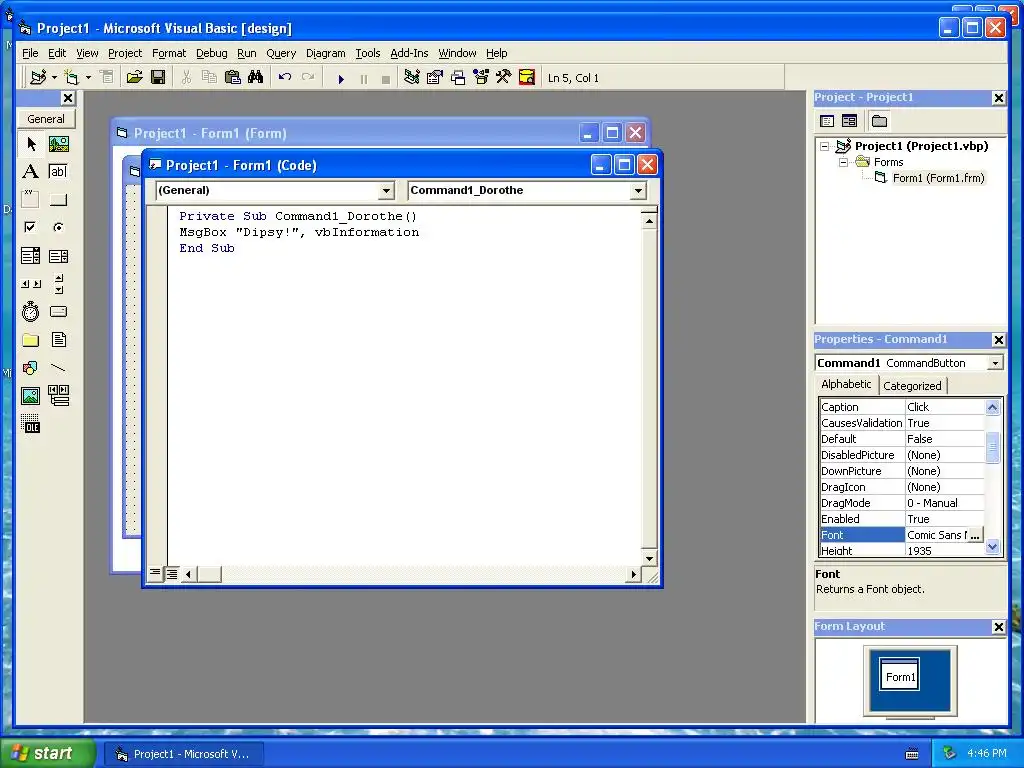
Task: Open the Command1_Dorothe procedure dropdown
Action: (x=638, y=191)
